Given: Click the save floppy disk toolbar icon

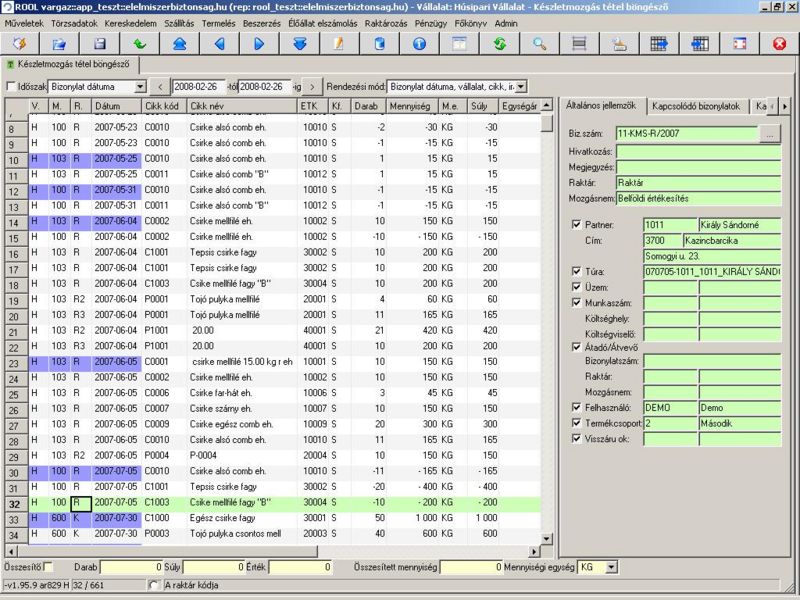Looking at the screenshot, I should [99, 44].
